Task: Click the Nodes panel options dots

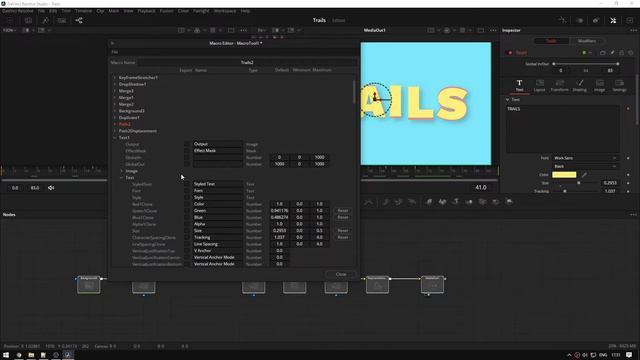Action: tap(633, 215)
